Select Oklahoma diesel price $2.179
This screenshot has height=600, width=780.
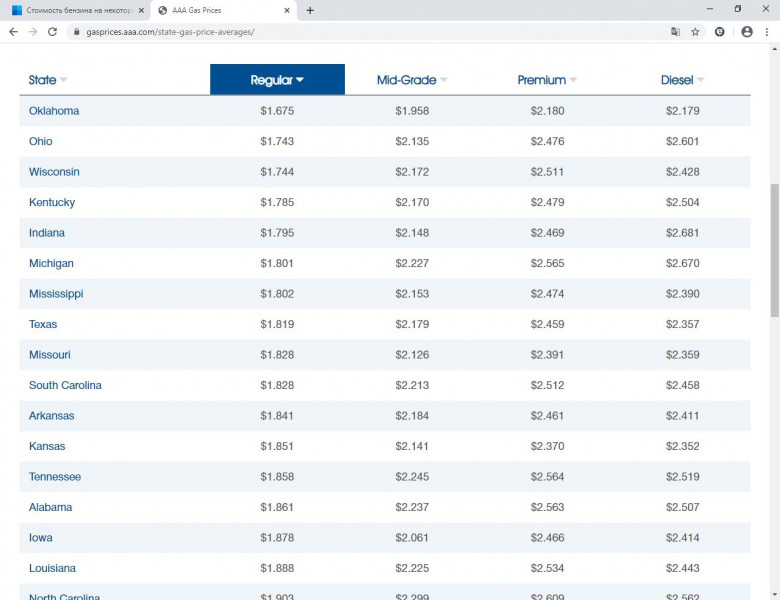[x=682, y=110]
